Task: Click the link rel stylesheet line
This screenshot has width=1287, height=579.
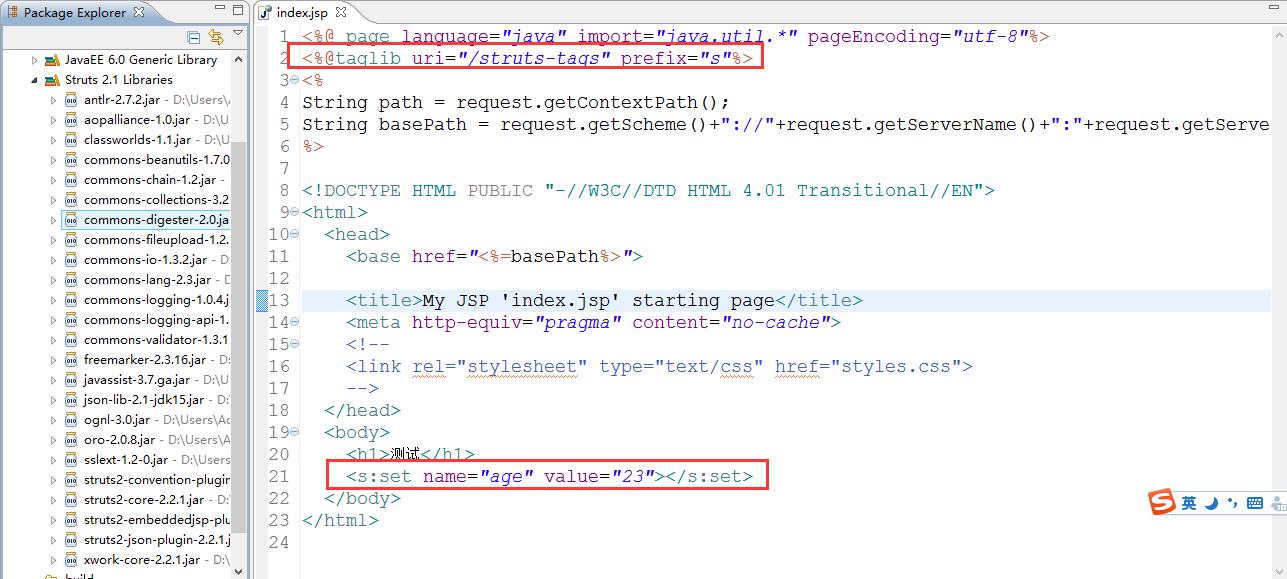Action: (x=660, y=366)
